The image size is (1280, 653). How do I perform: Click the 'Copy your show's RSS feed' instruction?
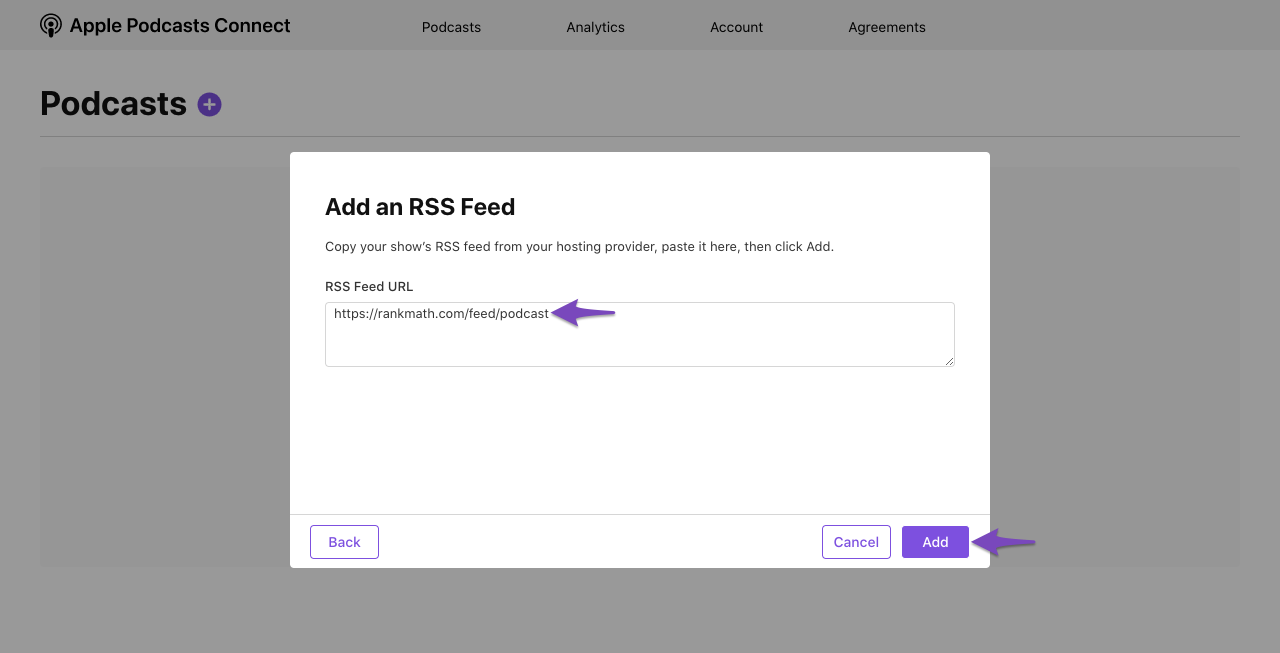pyautogui.click(x=579, y=246)
